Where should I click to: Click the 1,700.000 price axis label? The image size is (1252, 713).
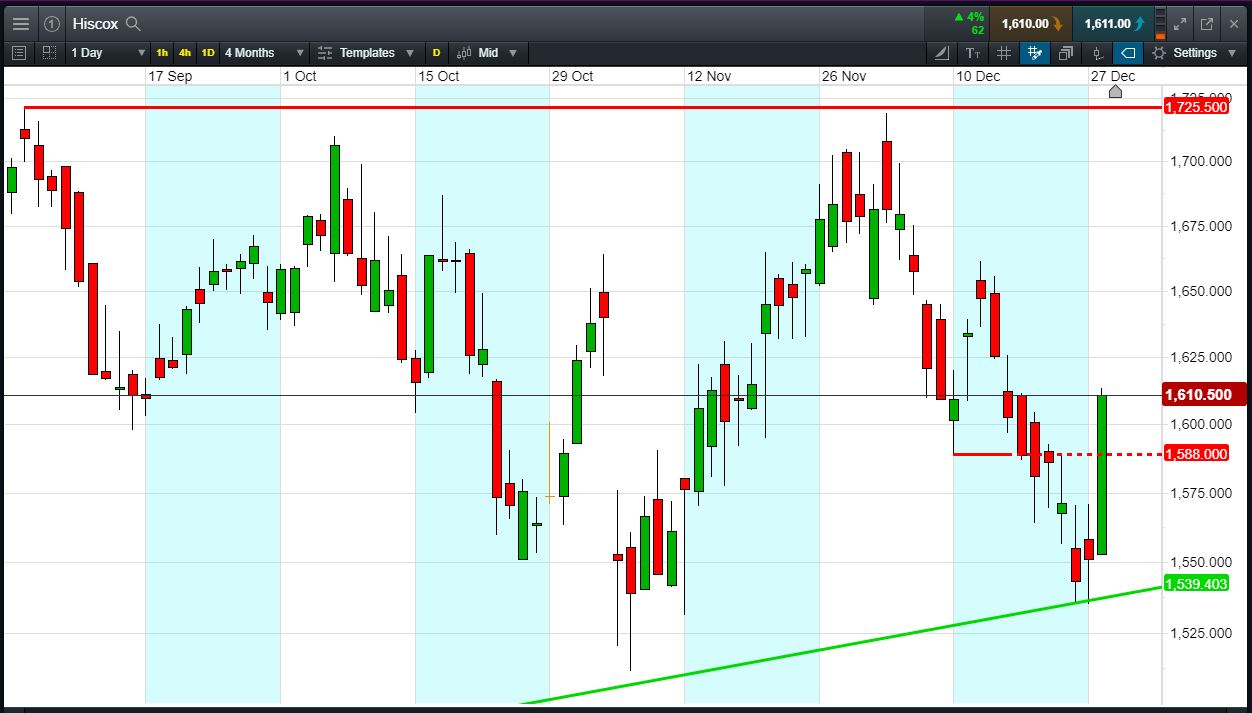1201,160
